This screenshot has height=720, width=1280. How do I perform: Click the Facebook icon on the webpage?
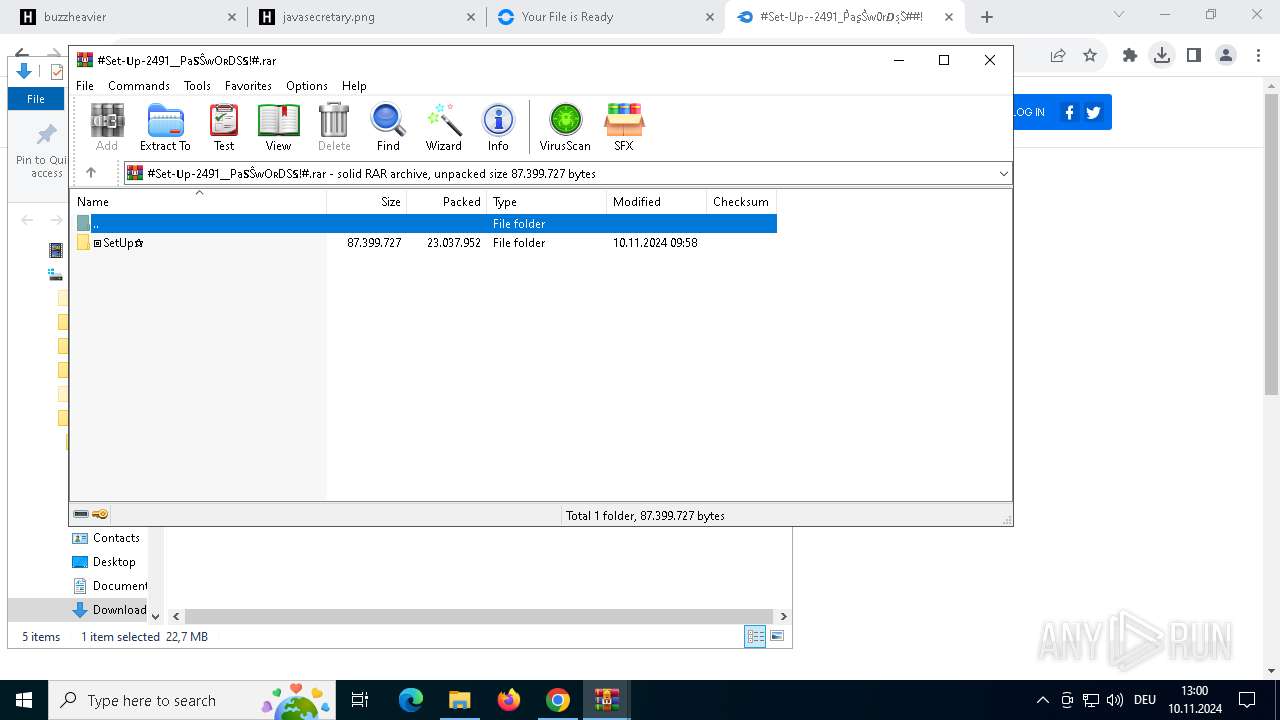point(1069,112)
